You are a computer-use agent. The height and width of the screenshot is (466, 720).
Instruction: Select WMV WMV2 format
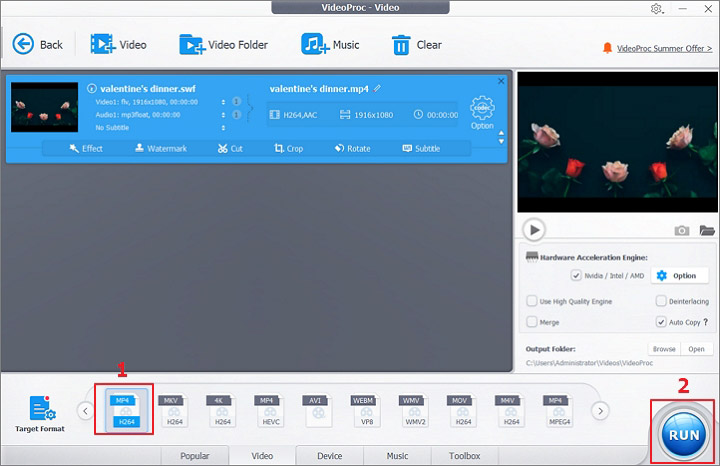click(414, 410)
